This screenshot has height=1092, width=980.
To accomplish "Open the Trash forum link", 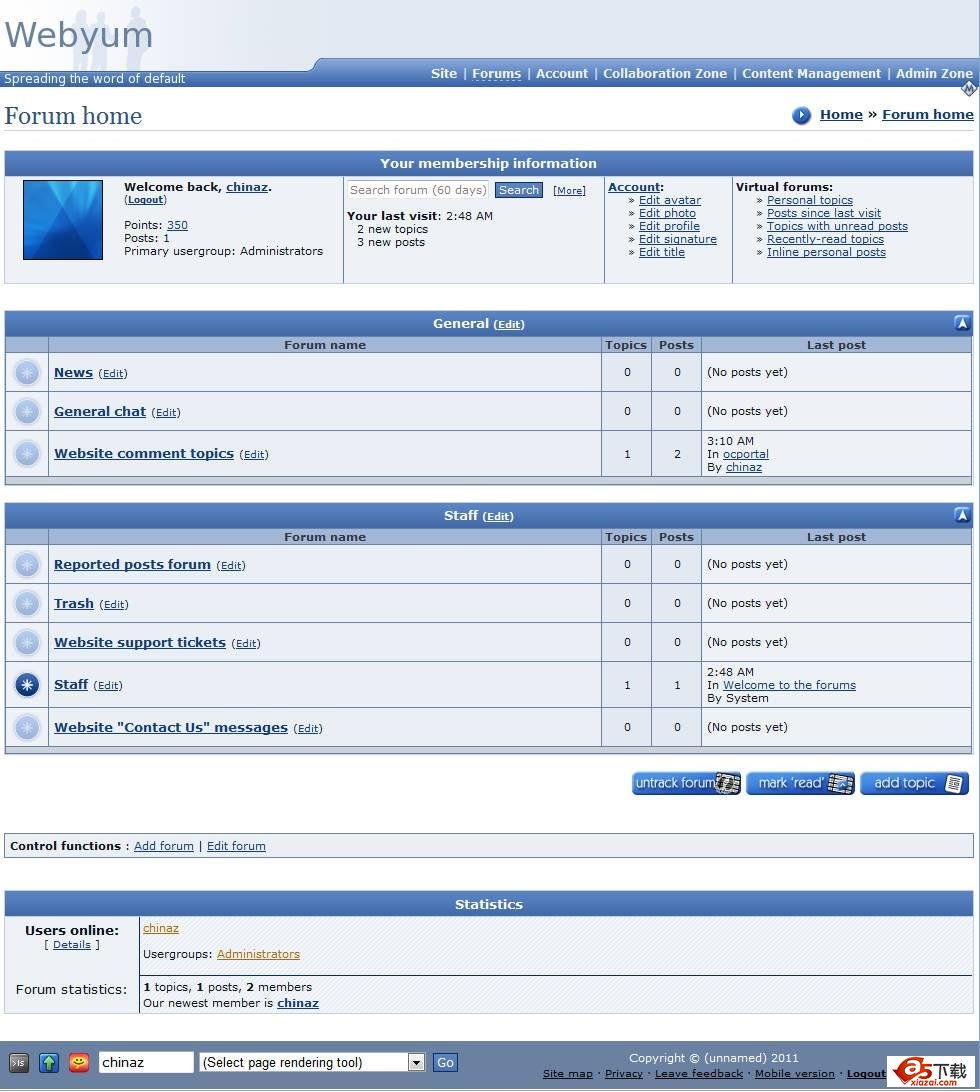I will pyautogui.click(x=74, y=604).
